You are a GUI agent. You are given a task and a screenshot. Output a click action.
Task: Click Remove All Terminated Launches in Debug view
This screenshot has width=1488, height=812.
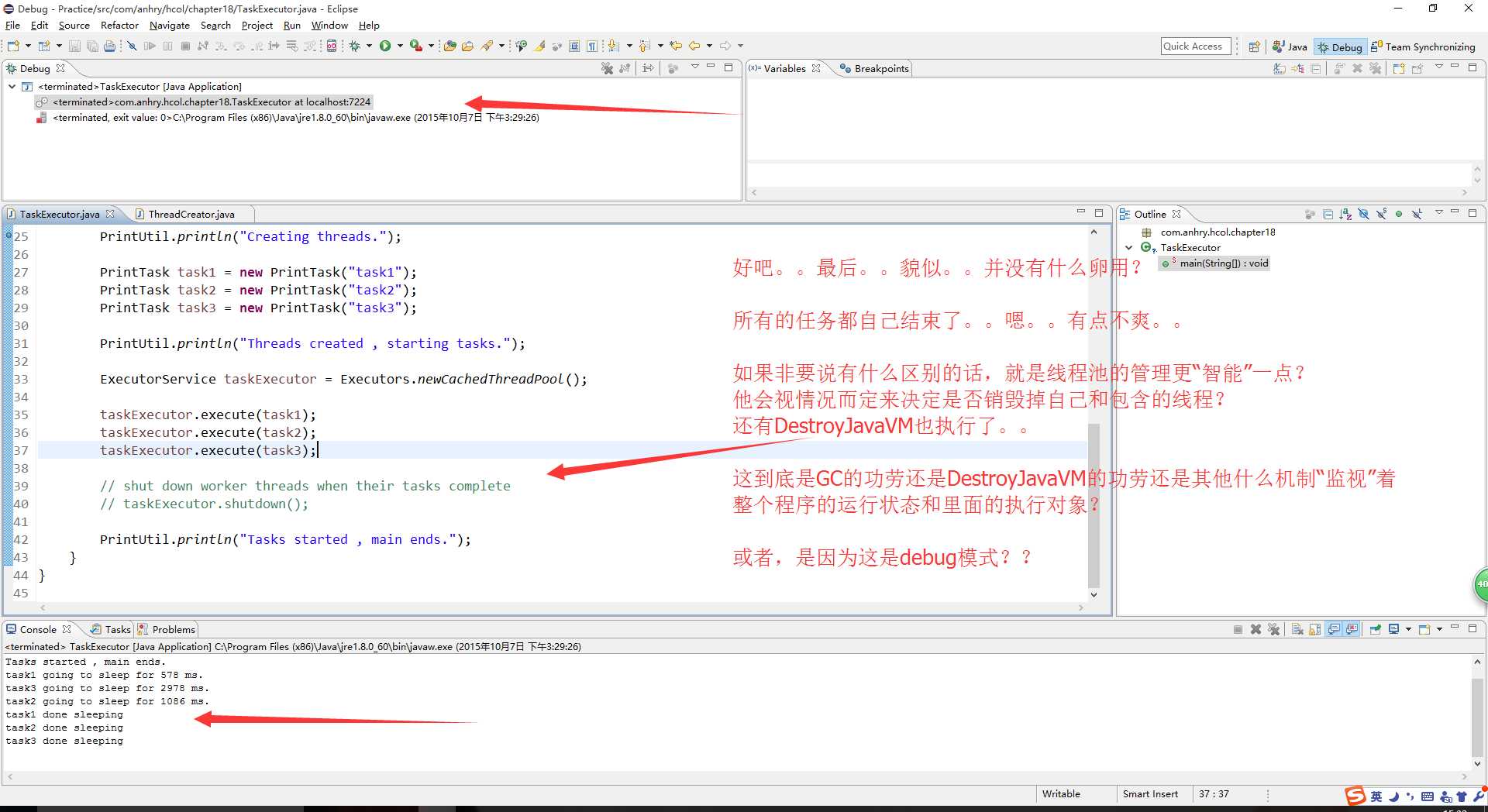(x=607, y=68)
